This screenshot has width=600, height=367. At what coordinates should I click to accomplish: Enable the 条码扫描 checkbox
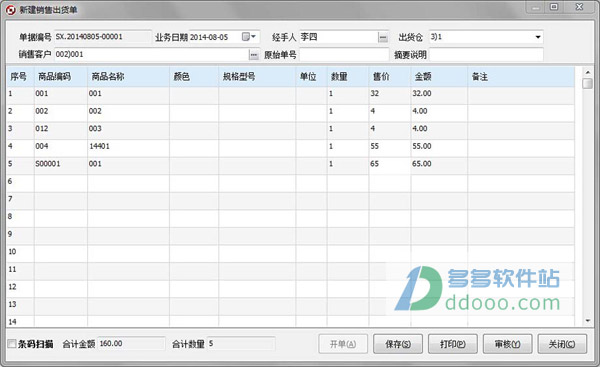12,344
